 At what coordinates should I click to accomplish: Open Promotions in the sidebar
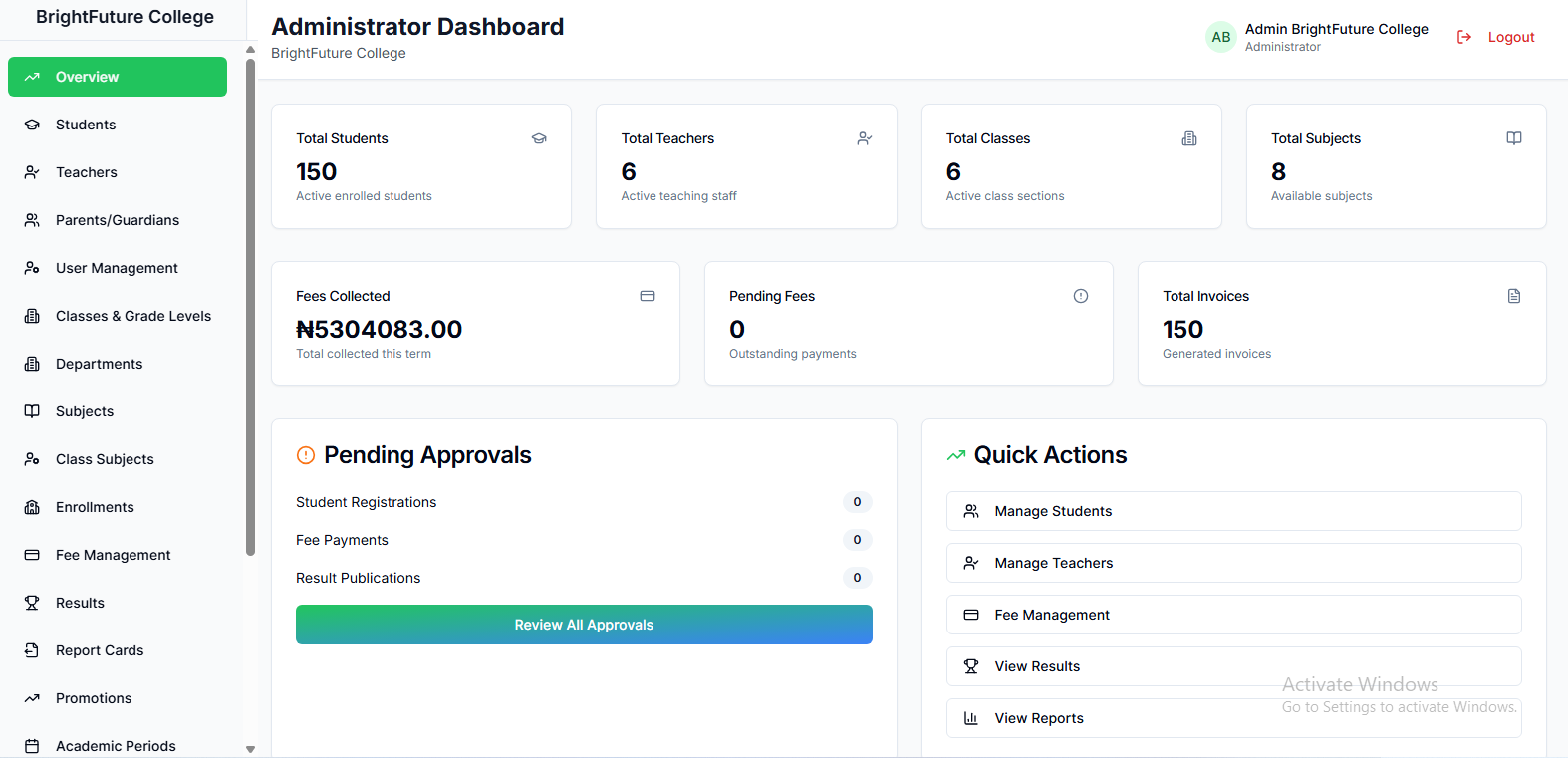tap(118, 698)
